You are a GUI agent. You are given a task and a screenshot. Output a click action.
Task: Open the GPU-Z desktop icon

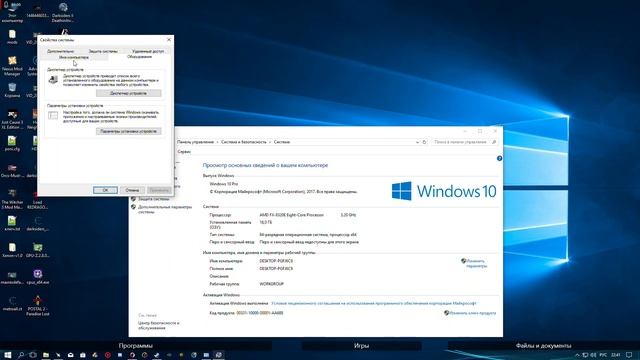[x=38, y=250]
